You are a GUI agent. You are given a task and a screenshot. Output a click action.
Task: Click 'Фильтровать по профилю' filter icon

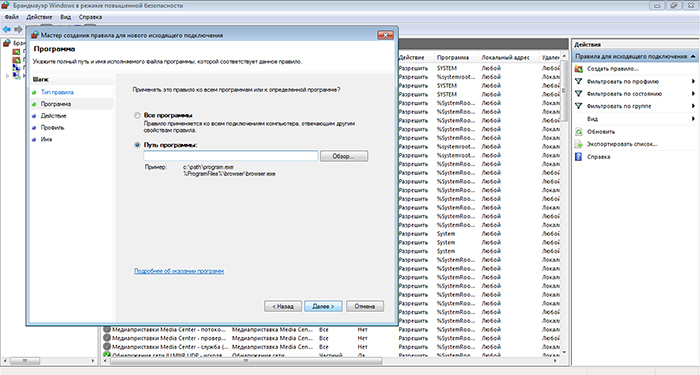579,81
